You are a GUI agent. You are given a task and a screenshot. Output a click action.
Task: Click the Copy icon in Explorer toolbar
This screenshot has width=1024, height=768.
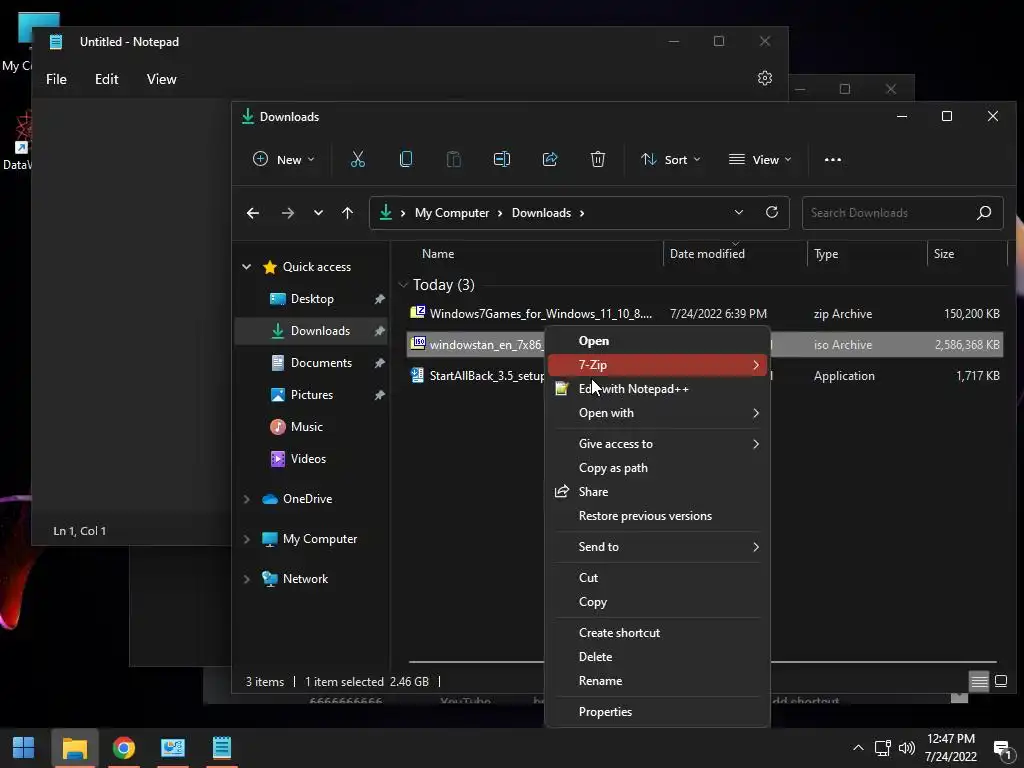tap(406, 159)
